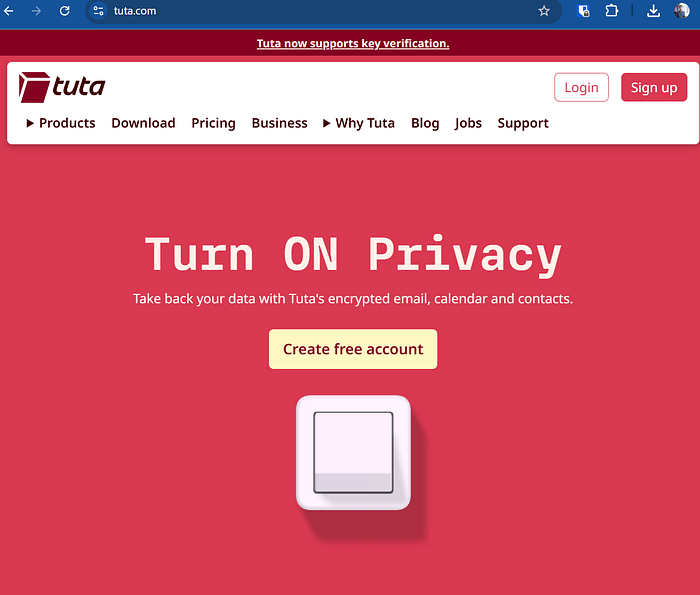700x595 pixels.
Task: Expand the Products menu
Action: pos(61,123)
